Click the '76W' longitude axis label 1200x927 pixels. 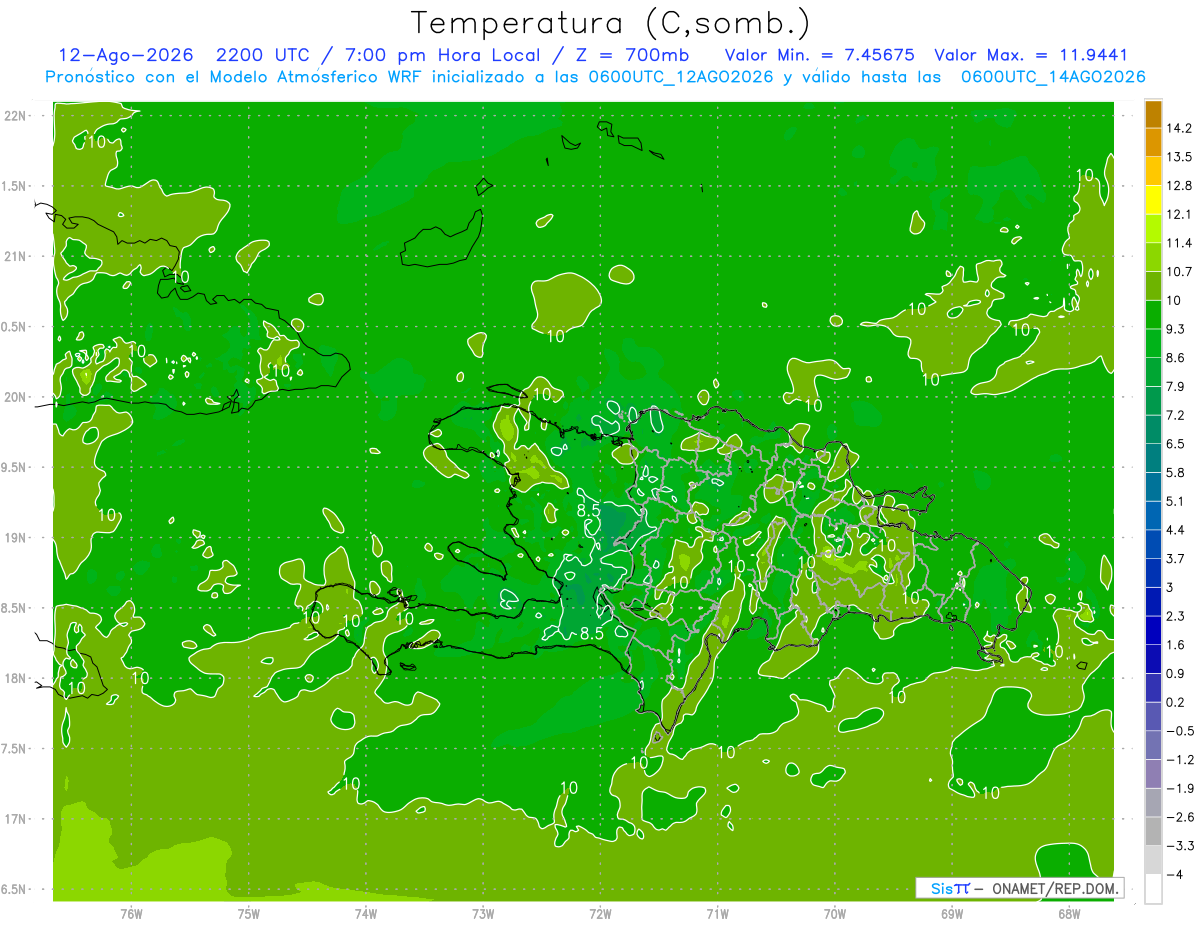coord(131,914)
